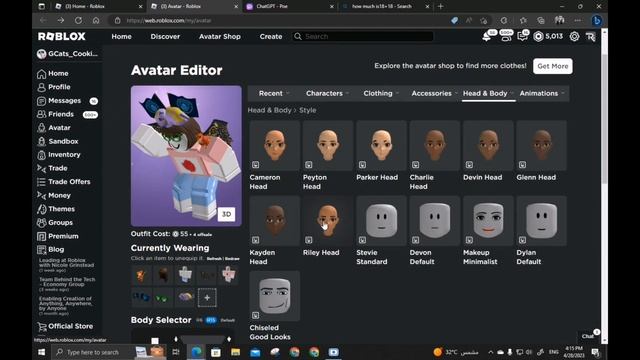Toggle avatar preview to 3D

227,214
